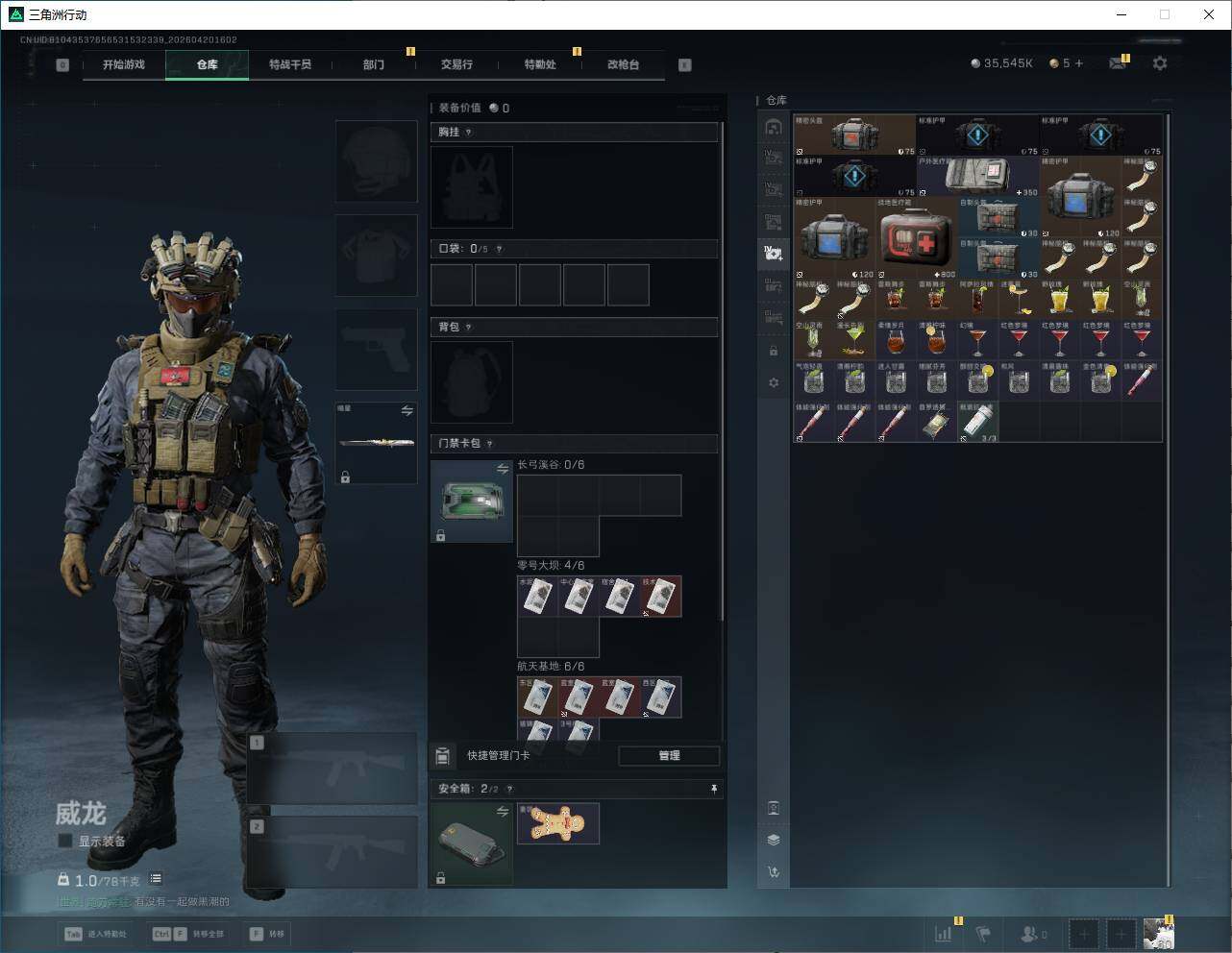Screen dimensions: 1232x953
Task: Show help for 口袋 section
Action: point(499,249)
